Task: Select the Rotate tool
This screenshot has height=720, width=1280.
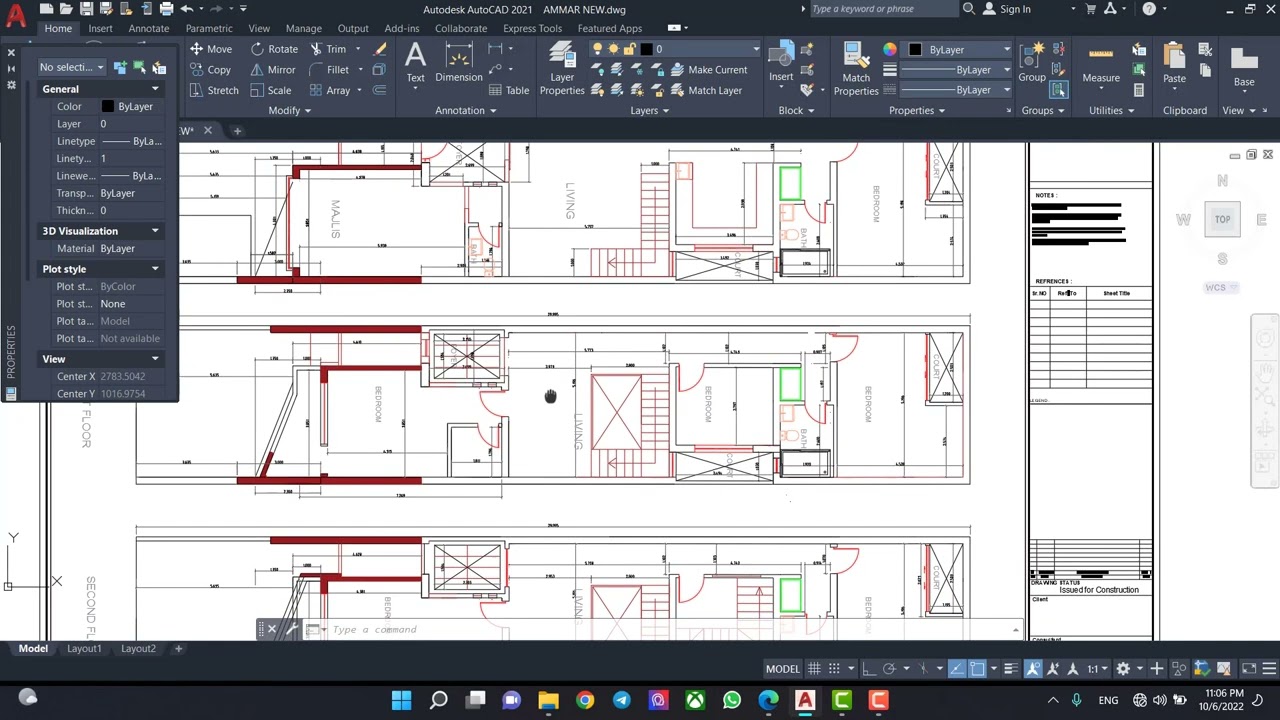Action: coord(274,49)
